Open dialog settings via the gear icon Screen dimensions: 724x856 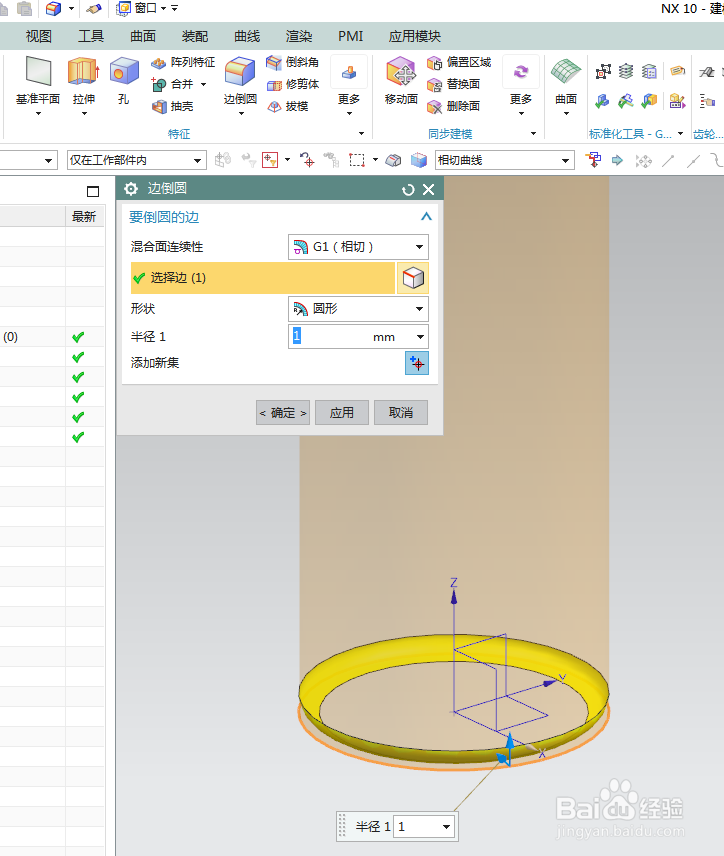click(x=131, y=189)
